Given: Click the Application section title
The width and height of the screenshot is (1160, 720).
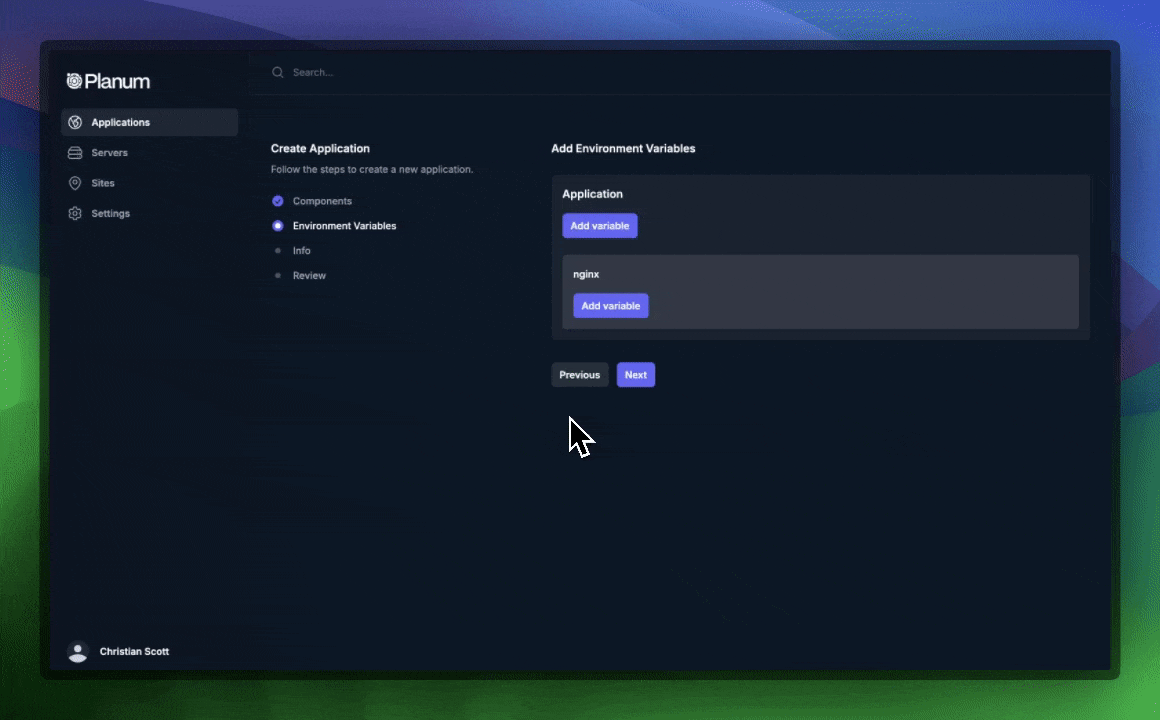Looking at the screenshot, I should click(x=592, y=194).
